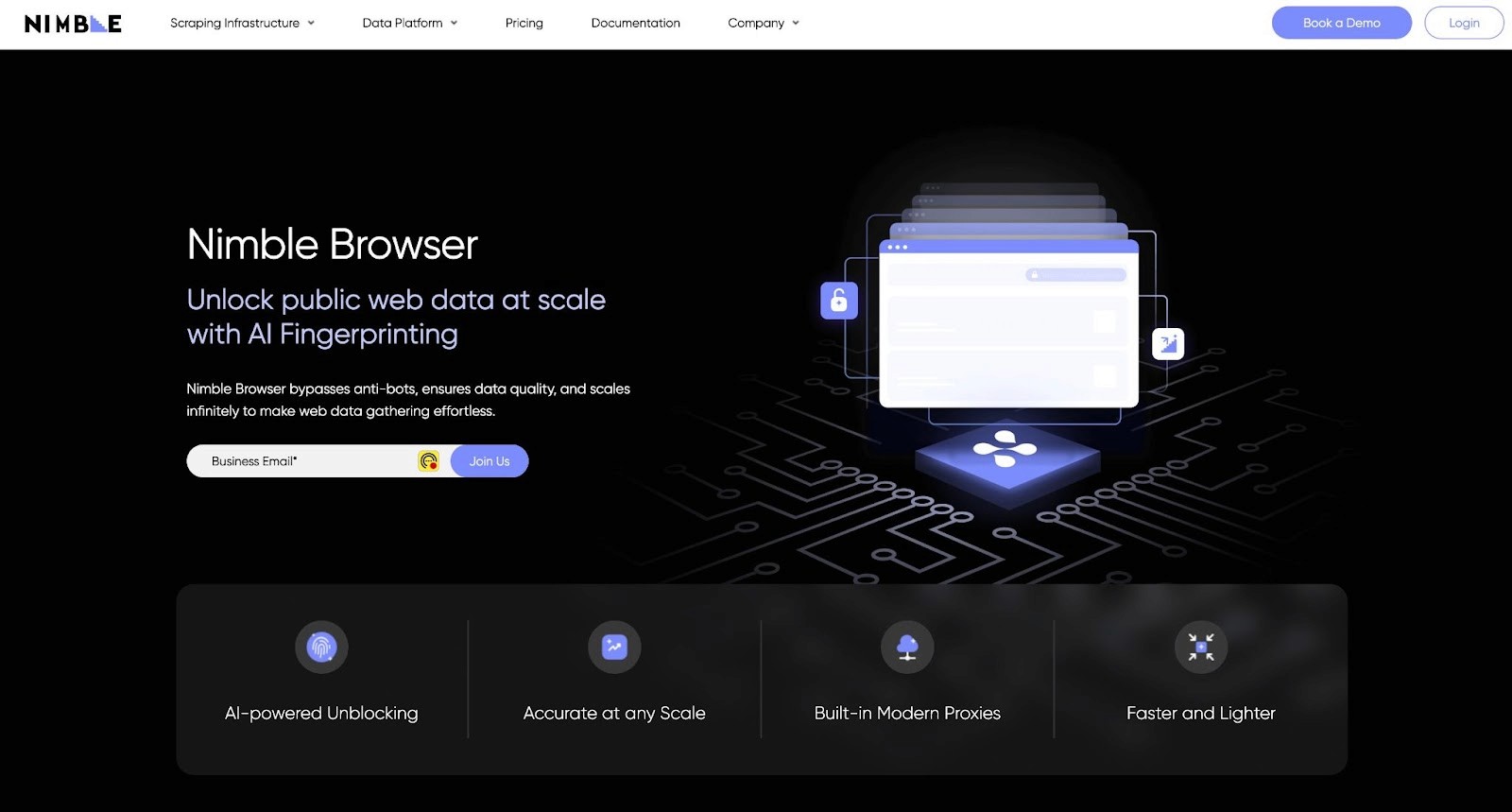Click the graph icon above Accurate at any Scale

[614, 647]
